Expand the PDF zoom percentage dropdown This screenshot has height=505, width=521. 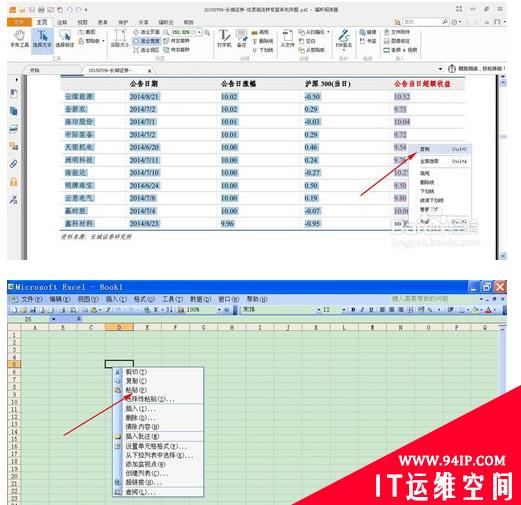pyautogui.click(x=199, y=32)
